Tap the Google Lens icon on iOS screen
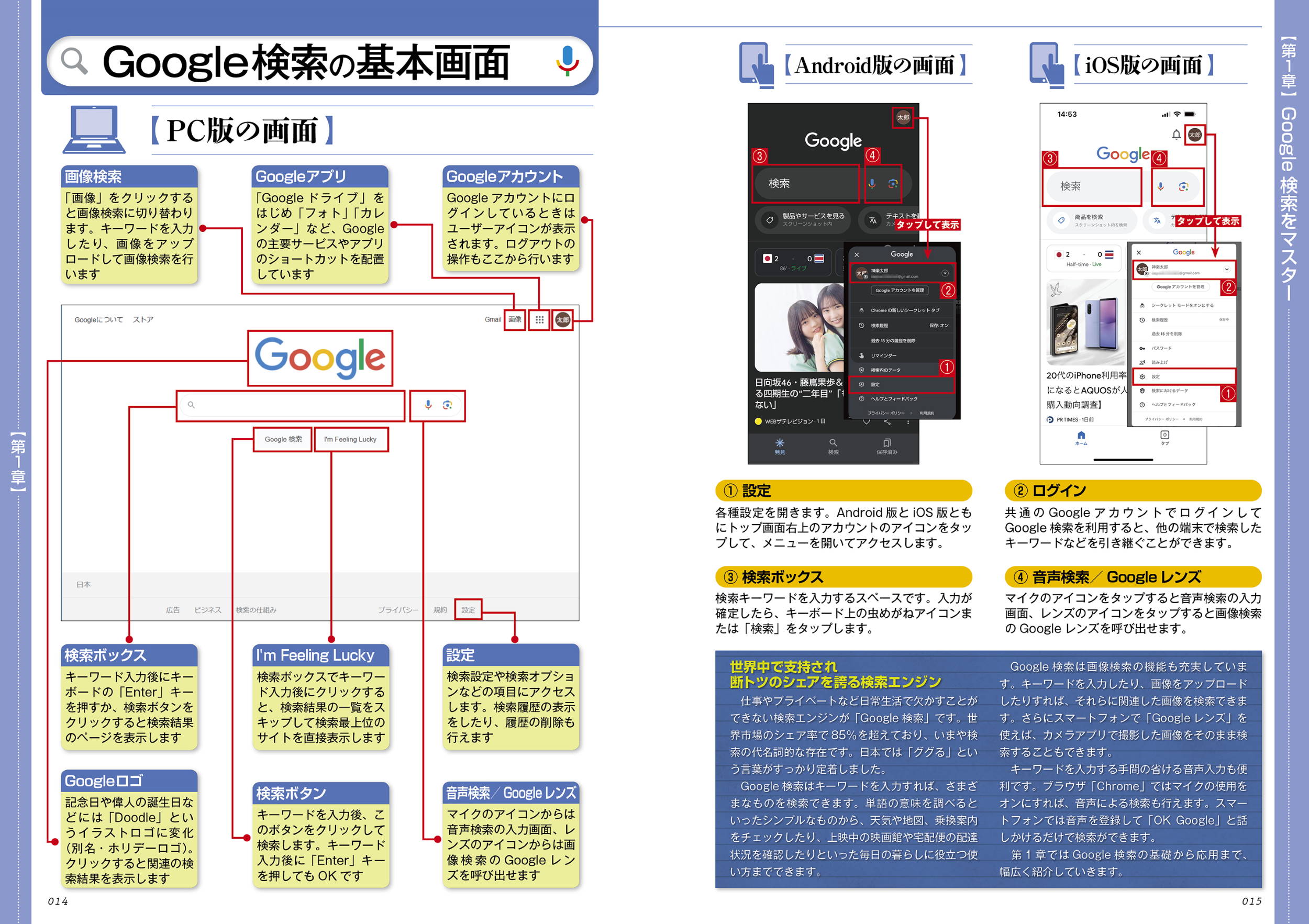 1183,186
